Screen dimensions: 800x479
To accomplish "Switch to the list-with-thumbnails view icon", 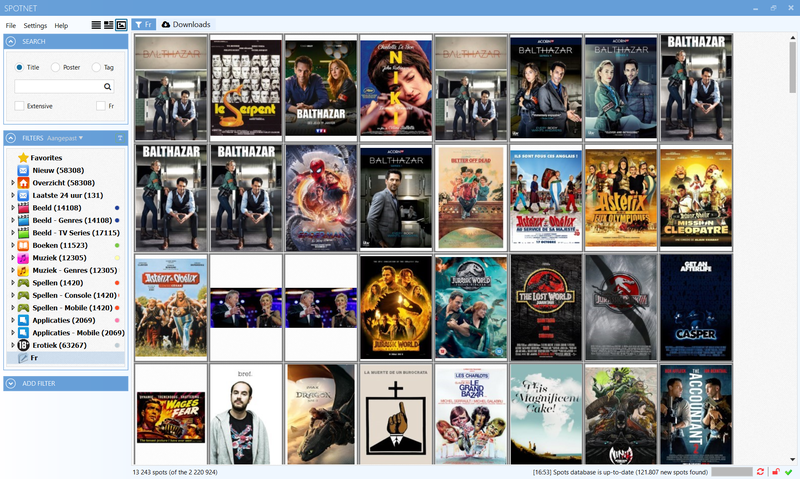I will point(109,25).
